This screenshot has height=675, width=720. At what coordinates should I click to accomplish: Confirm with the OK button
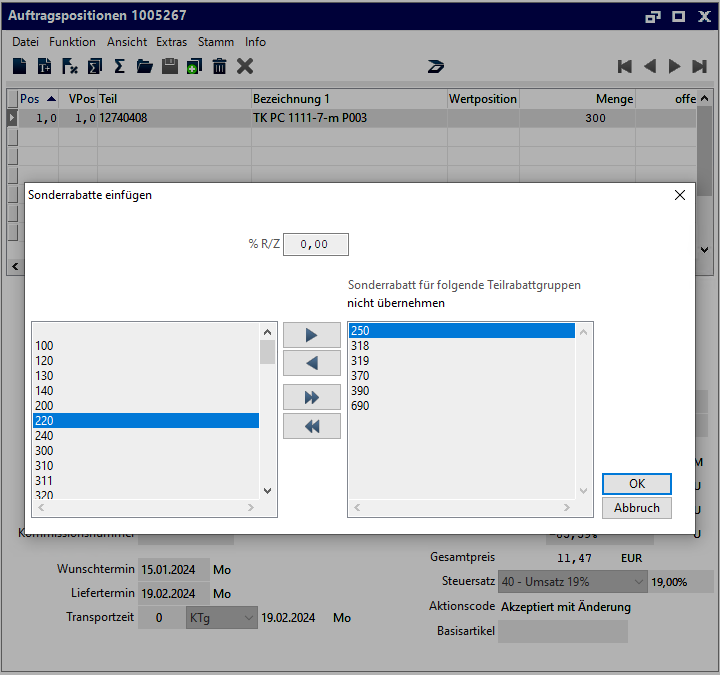coord(637,484)
